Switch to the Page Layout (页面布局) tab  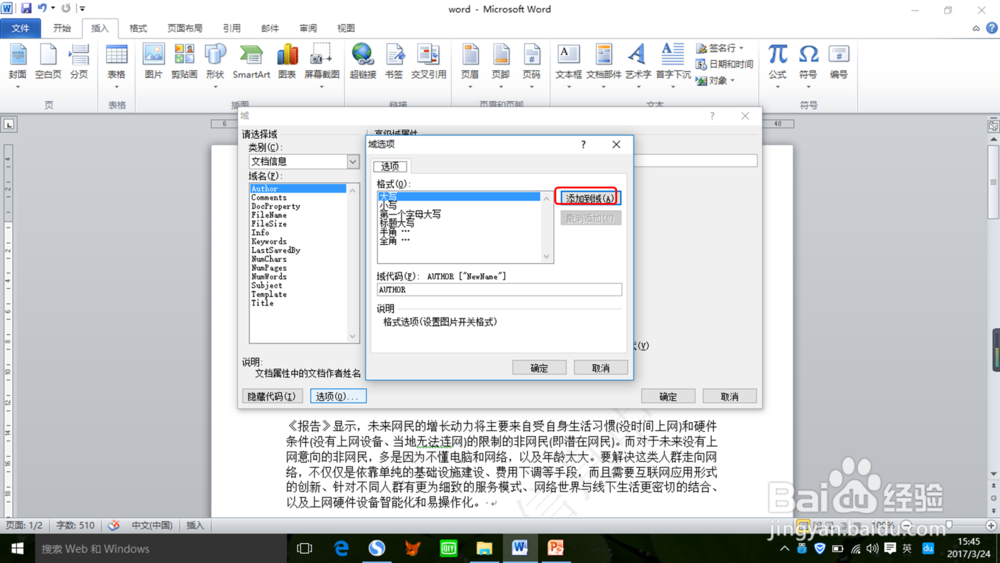[185, 28]
